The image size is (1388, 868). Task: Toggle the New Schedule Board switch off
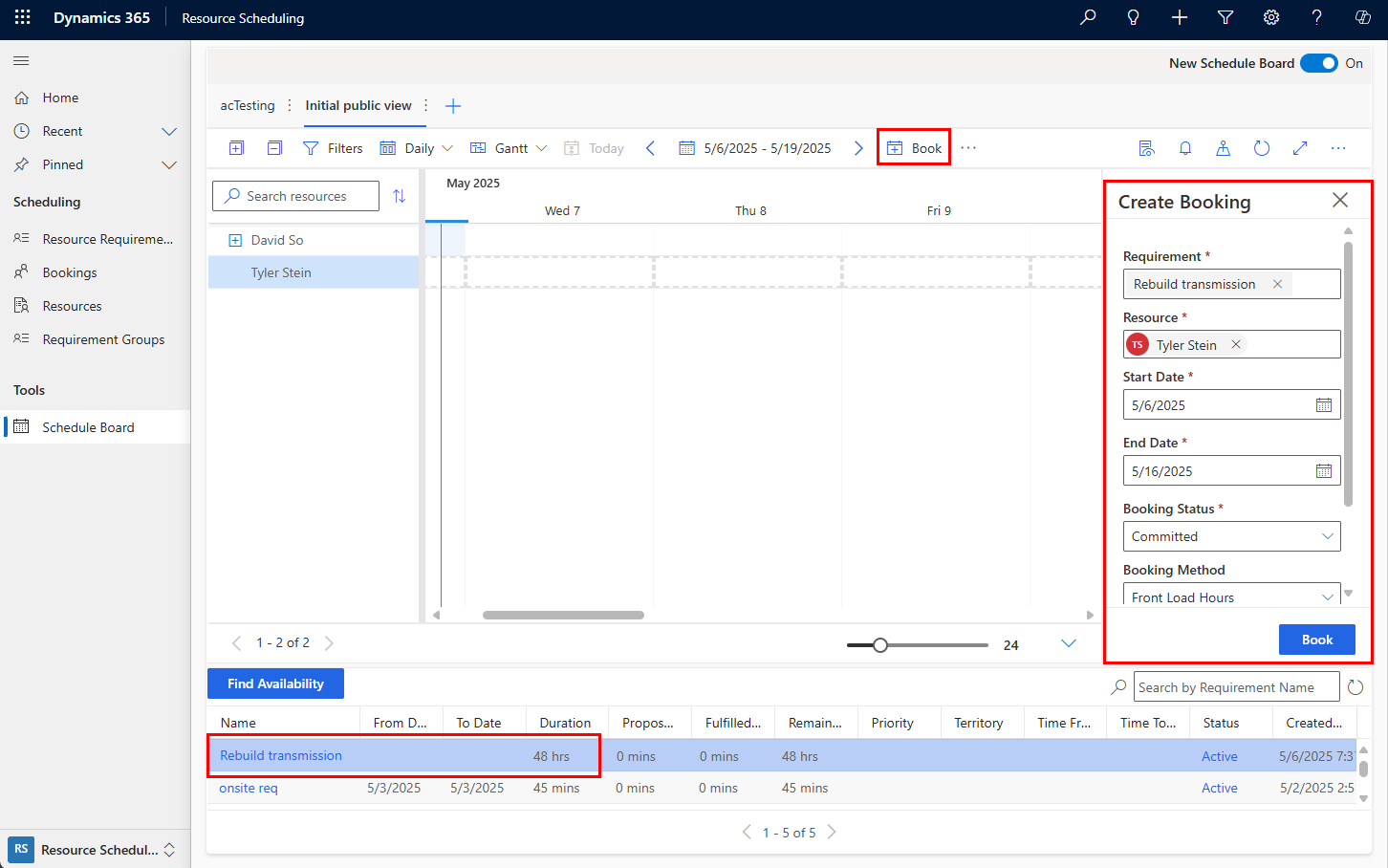point(1319,63)
